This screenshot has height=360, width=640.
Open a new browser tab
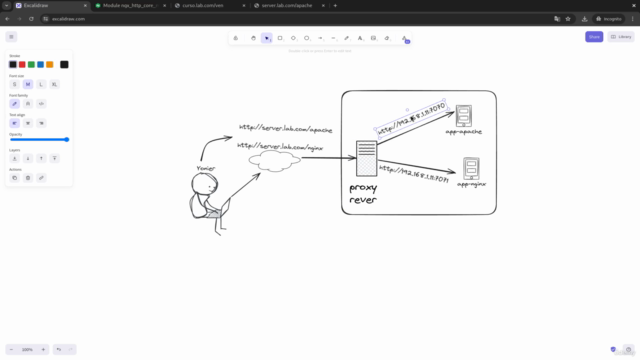[x=335, y=6]
